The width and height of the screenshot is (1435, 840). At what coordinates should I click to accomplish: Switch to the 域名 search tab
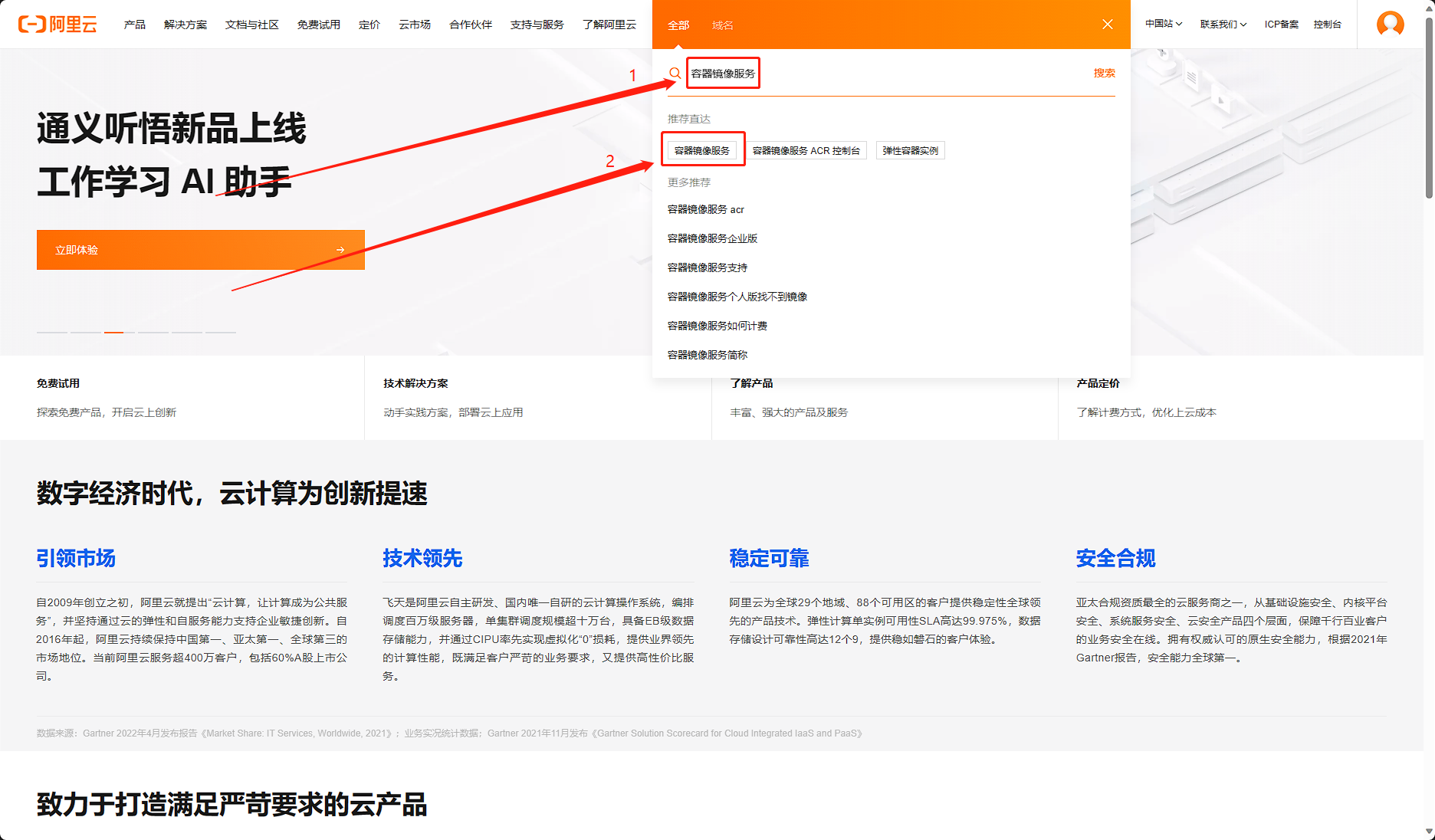[x=723, y=25]
